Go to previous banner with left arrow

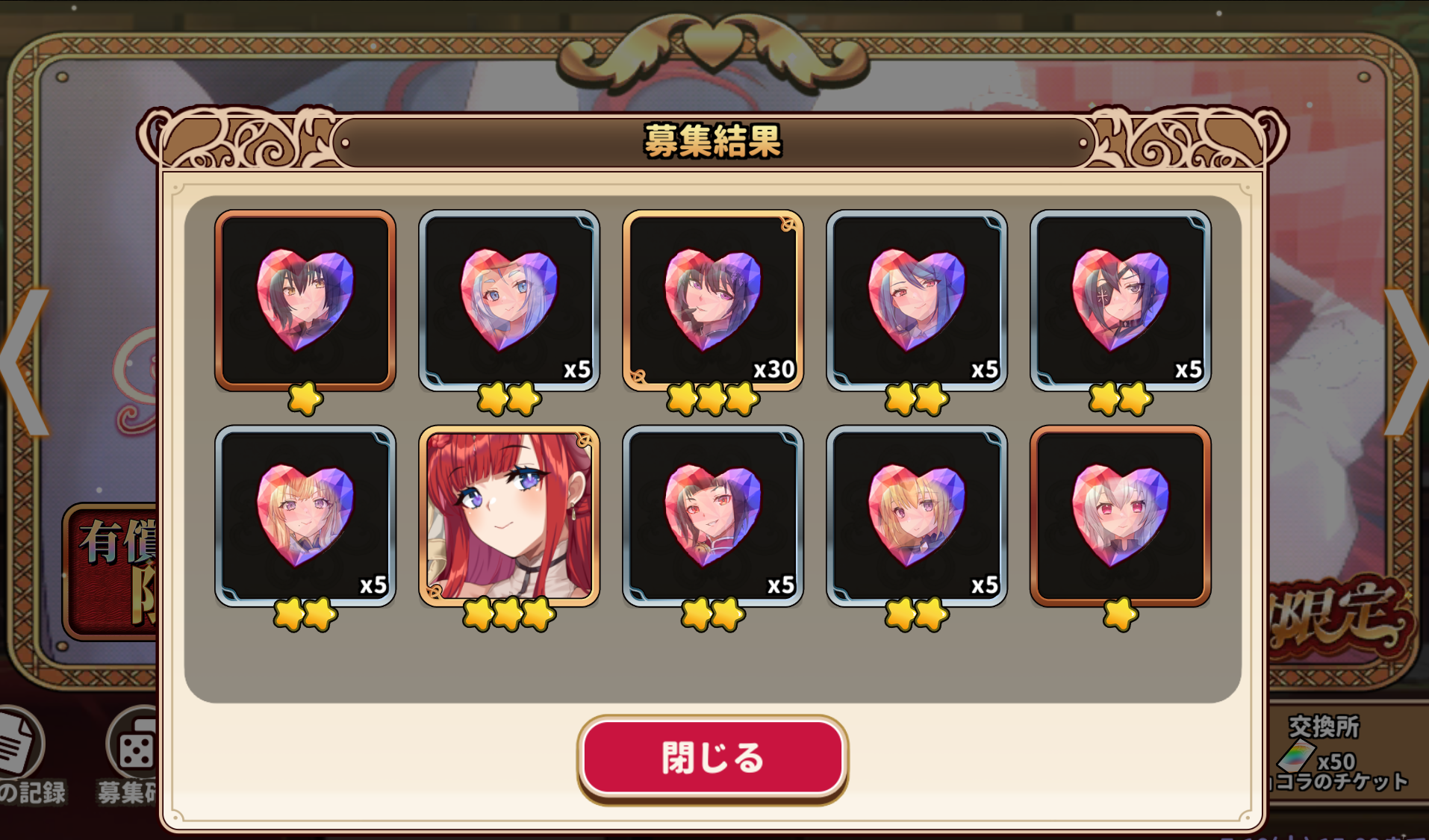[x=25, y=361]
